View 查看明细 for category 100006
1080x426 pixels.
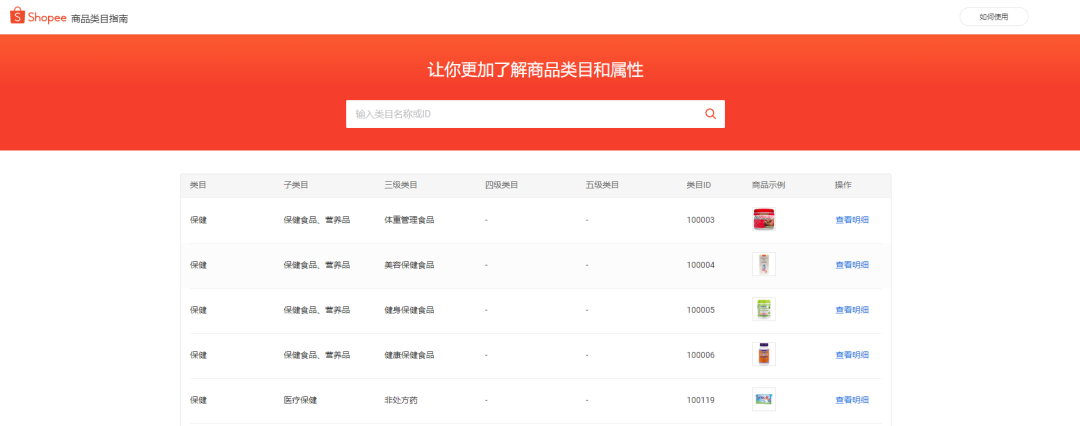(851, 355)
